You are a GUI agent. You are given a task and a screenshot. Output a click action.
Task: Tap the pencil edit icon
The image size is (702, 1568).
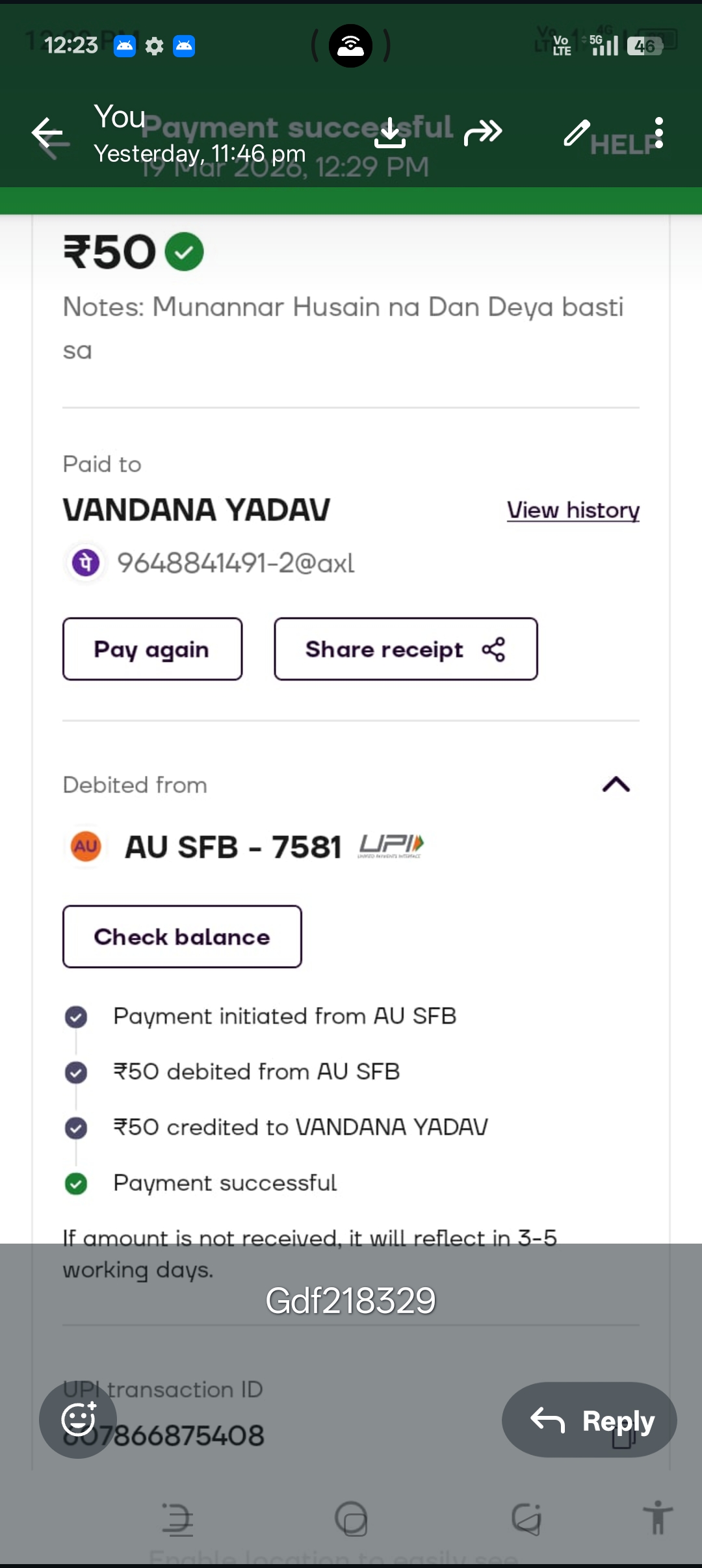pyautogui.click(x=576, y=133)
